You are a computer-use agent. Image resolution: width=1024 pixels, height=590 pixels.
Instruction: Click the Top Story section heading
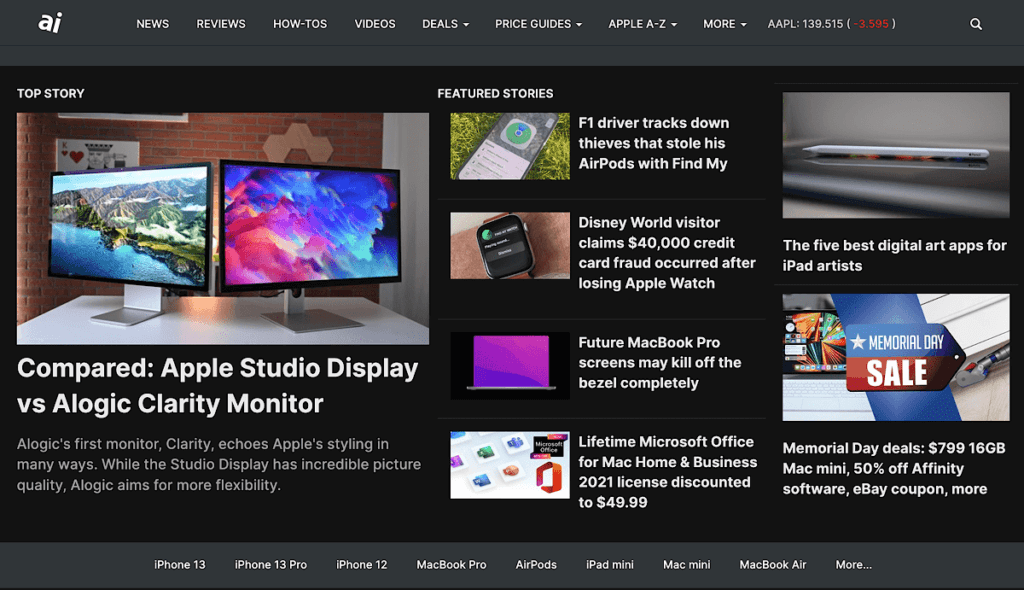[x=50, y=93]
